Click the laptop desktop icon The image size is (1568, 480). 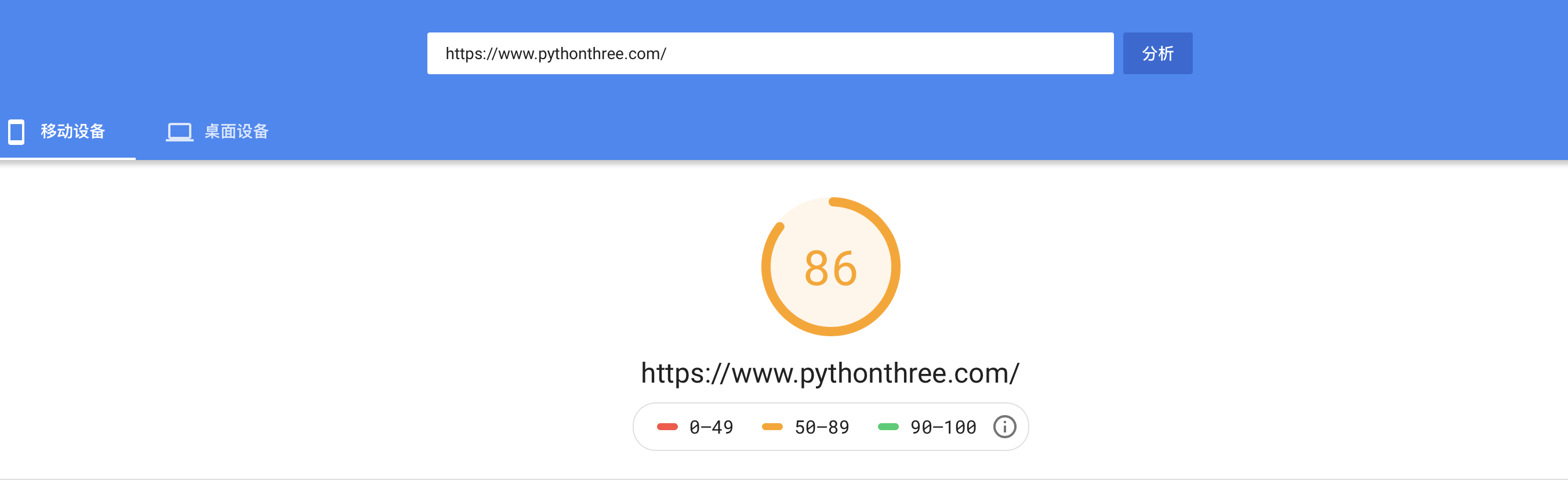click(180, 132)
